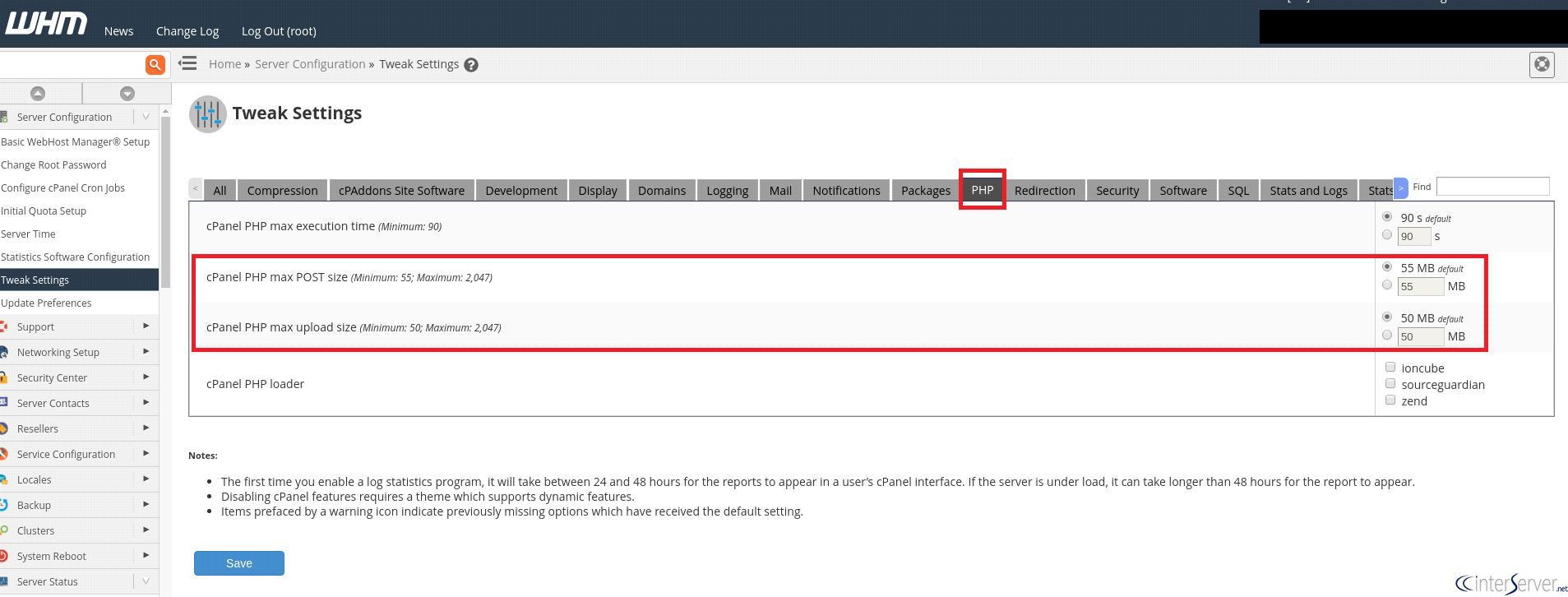Click the sidebar search box
This screenshot has width=1568, height=597.
click(72, 65)
